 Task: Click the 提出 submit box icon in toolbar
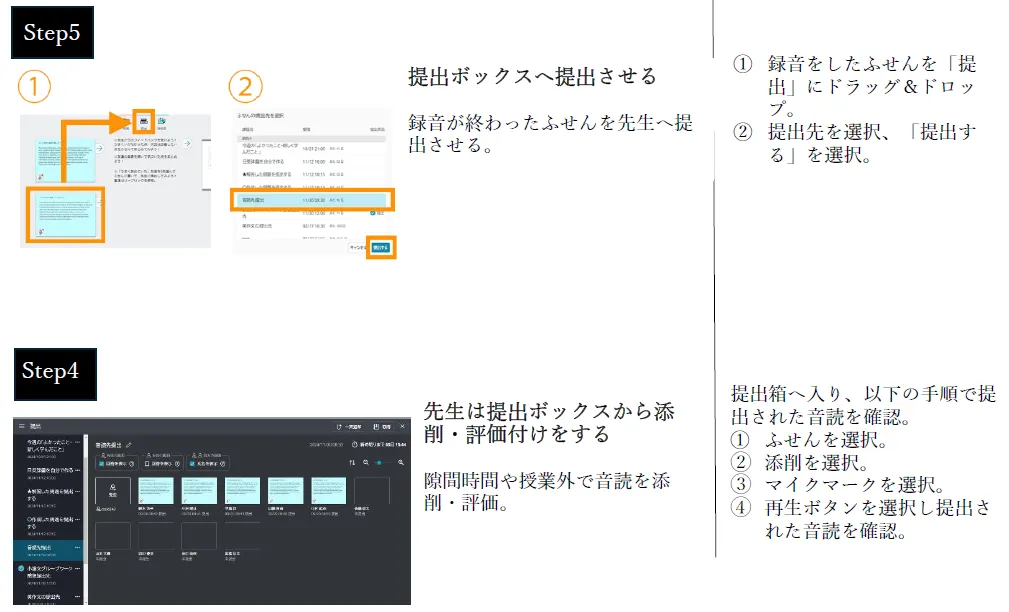click(x=144, y=121)
